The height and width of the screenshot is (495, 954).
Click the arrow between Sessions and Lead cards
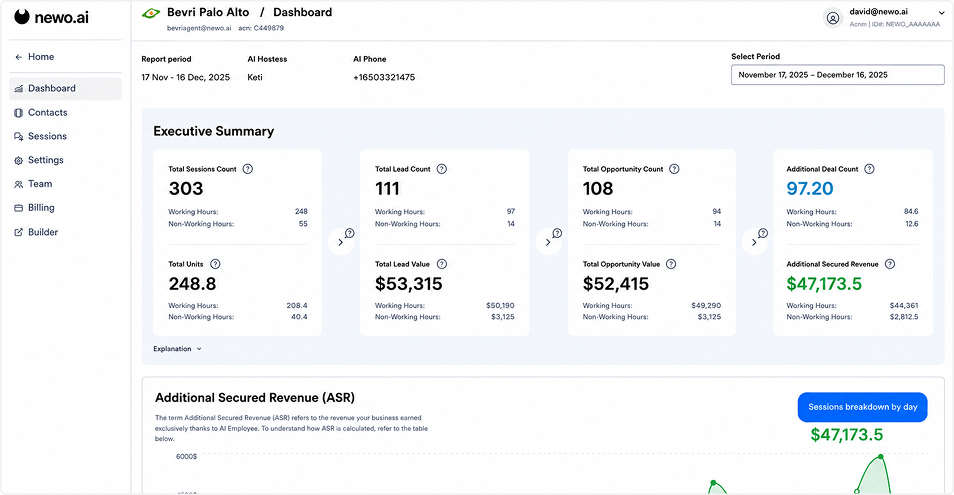point(341,242)
